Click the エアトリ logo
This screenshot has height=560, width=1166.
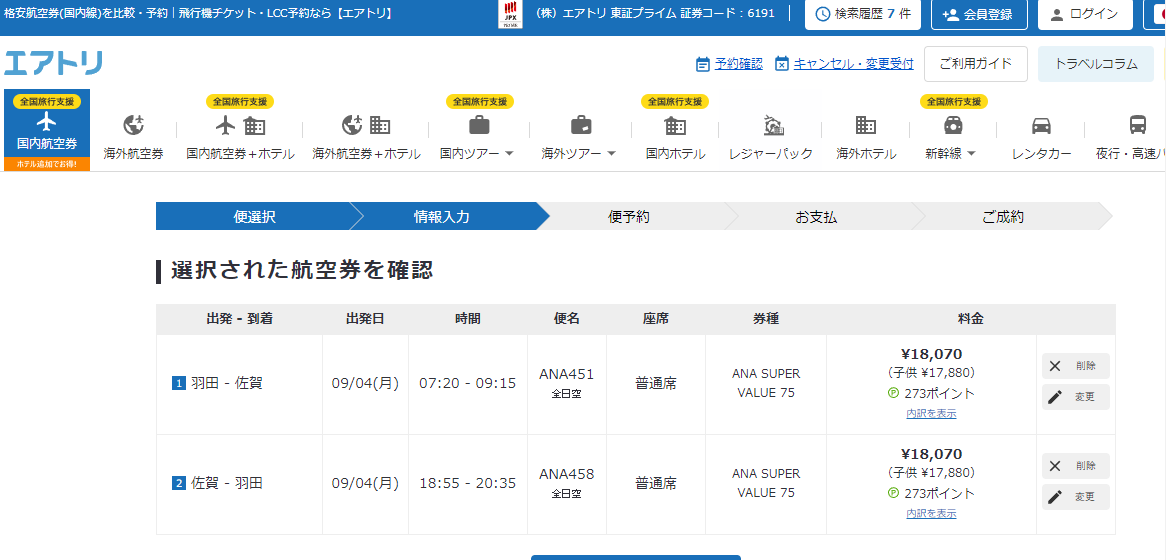pyautogui.click(x=53, y=63)
